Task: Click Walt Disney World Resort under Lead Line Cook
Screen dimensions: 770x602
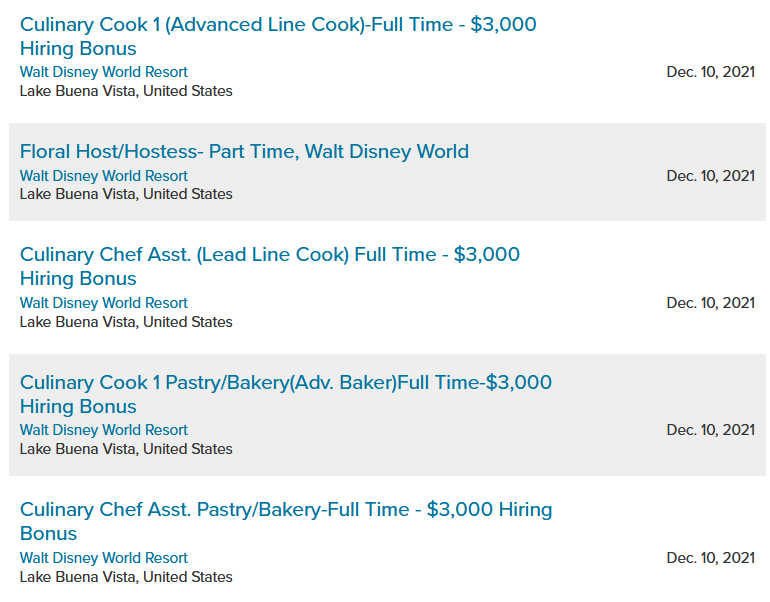Action: (104, 303)
